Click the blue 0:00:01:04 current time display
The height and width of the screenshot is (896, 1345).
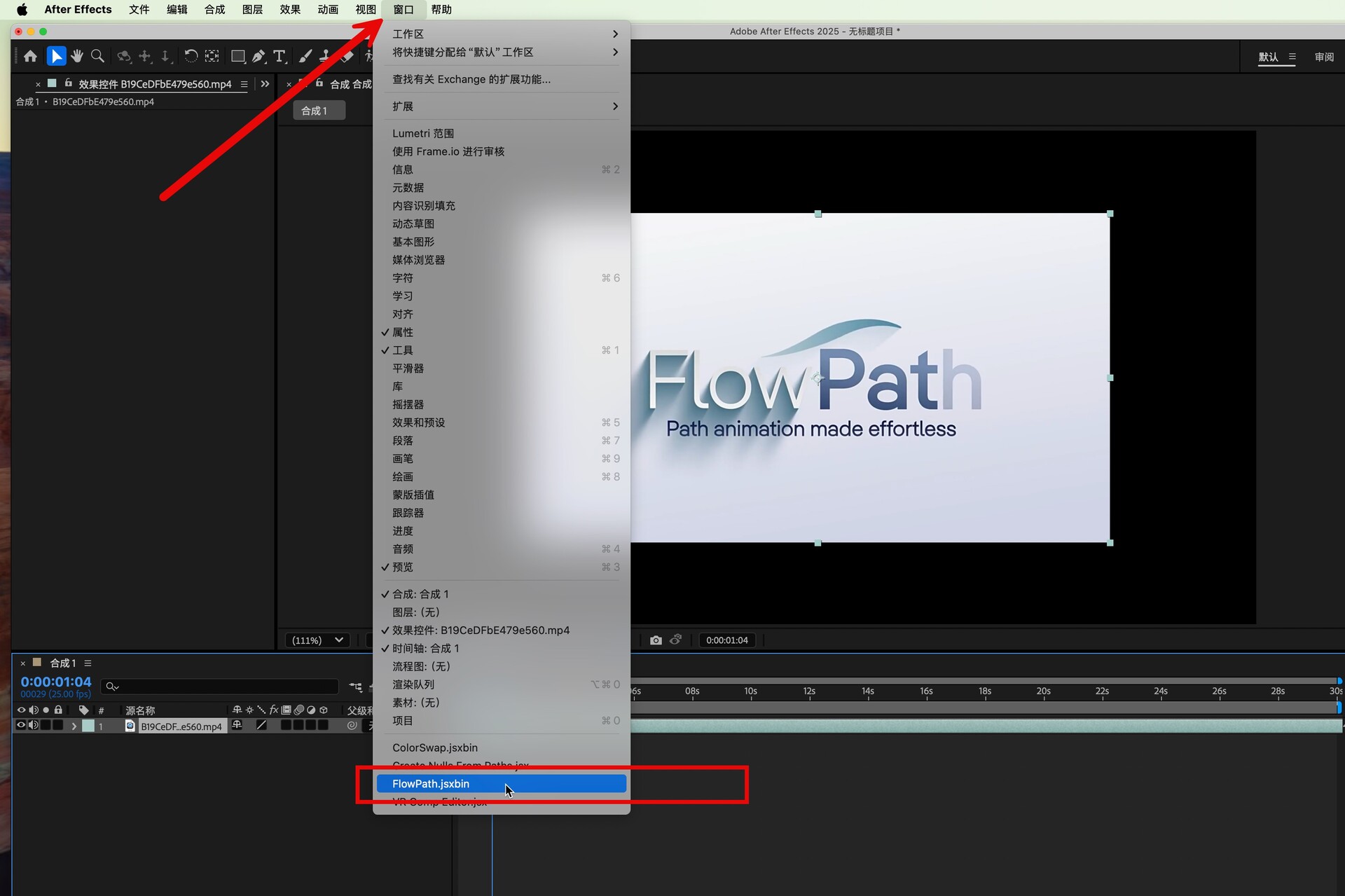click(56, 681)
